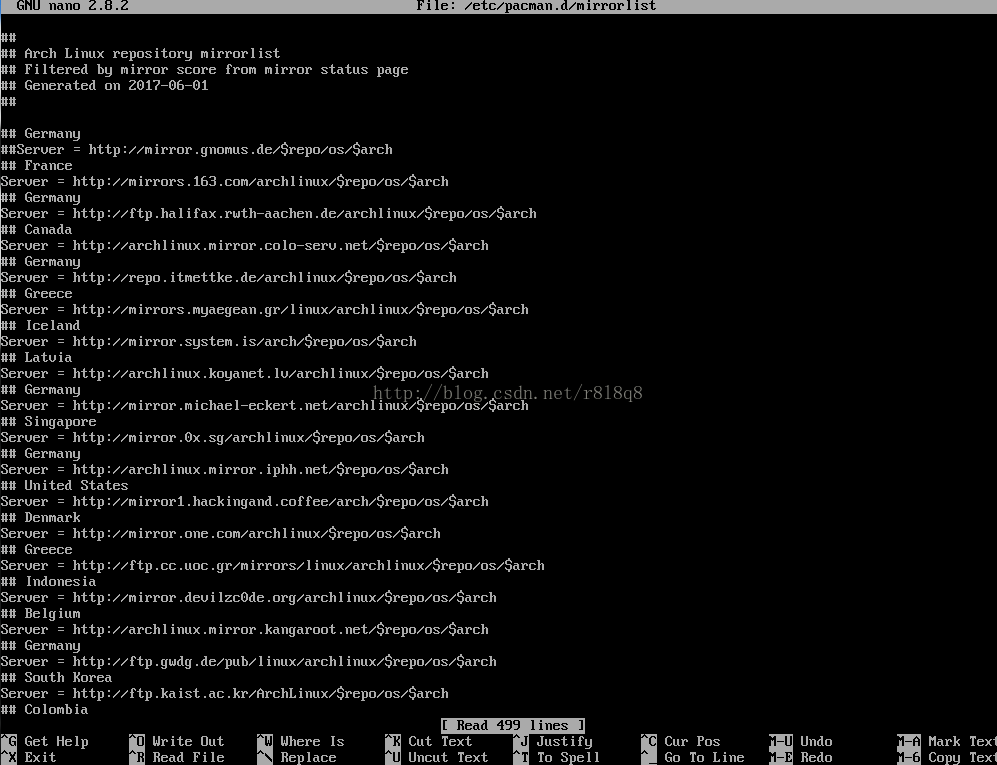Click the '## Indonesia' comment line

point(48,581)
